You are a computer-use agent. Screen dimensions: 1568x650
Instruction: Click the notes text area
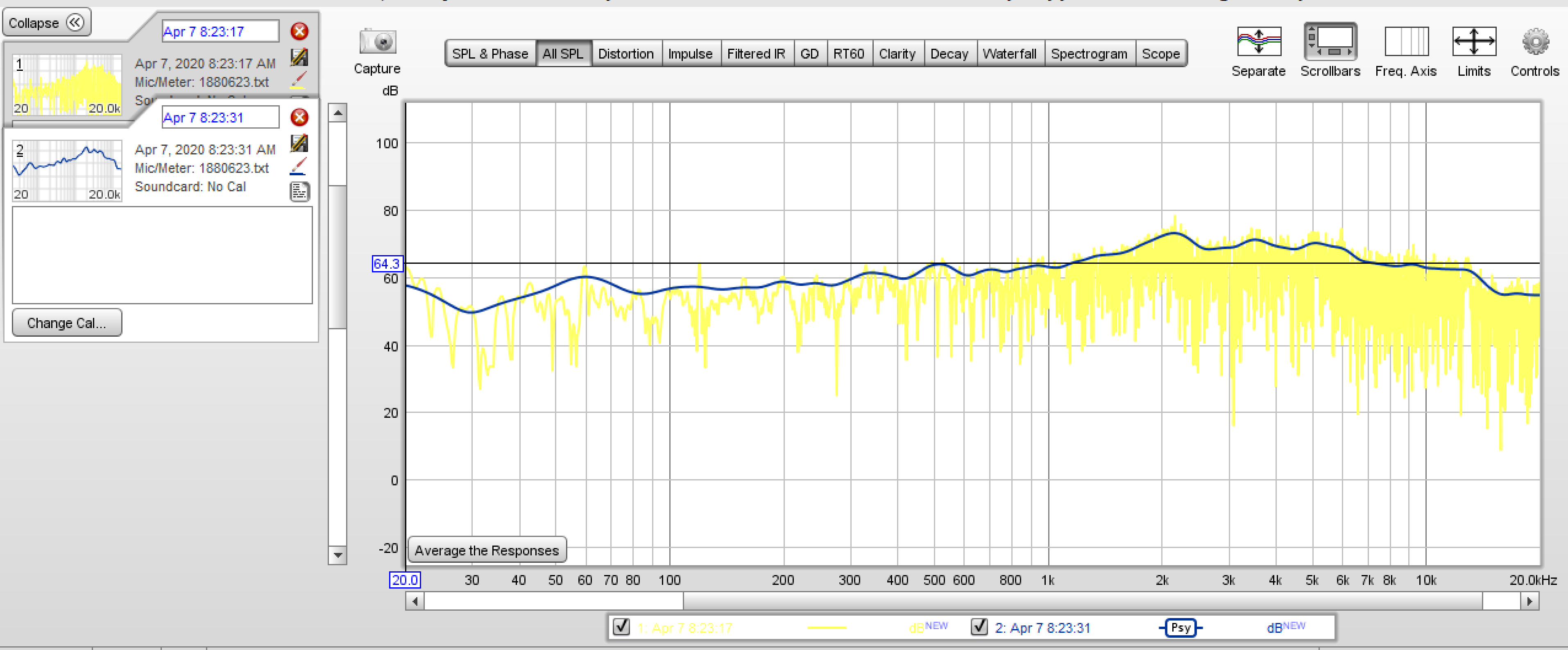pos(162,254)
